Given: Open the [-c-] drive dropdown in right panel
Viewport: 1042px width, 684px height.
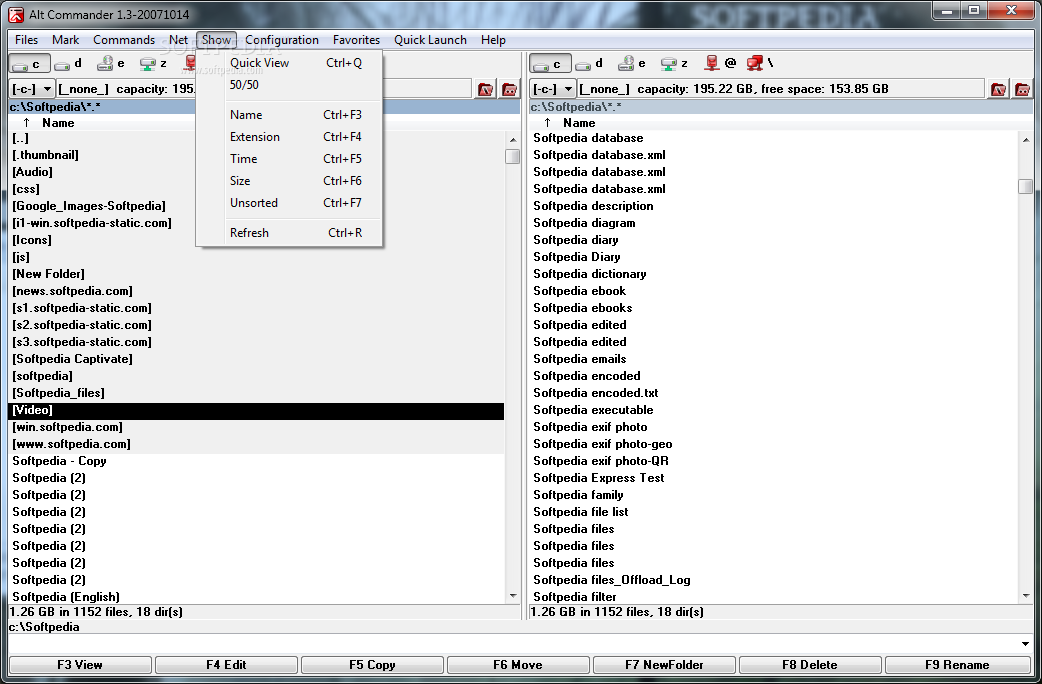Looking at the screenshot, I should coord(553,89).
